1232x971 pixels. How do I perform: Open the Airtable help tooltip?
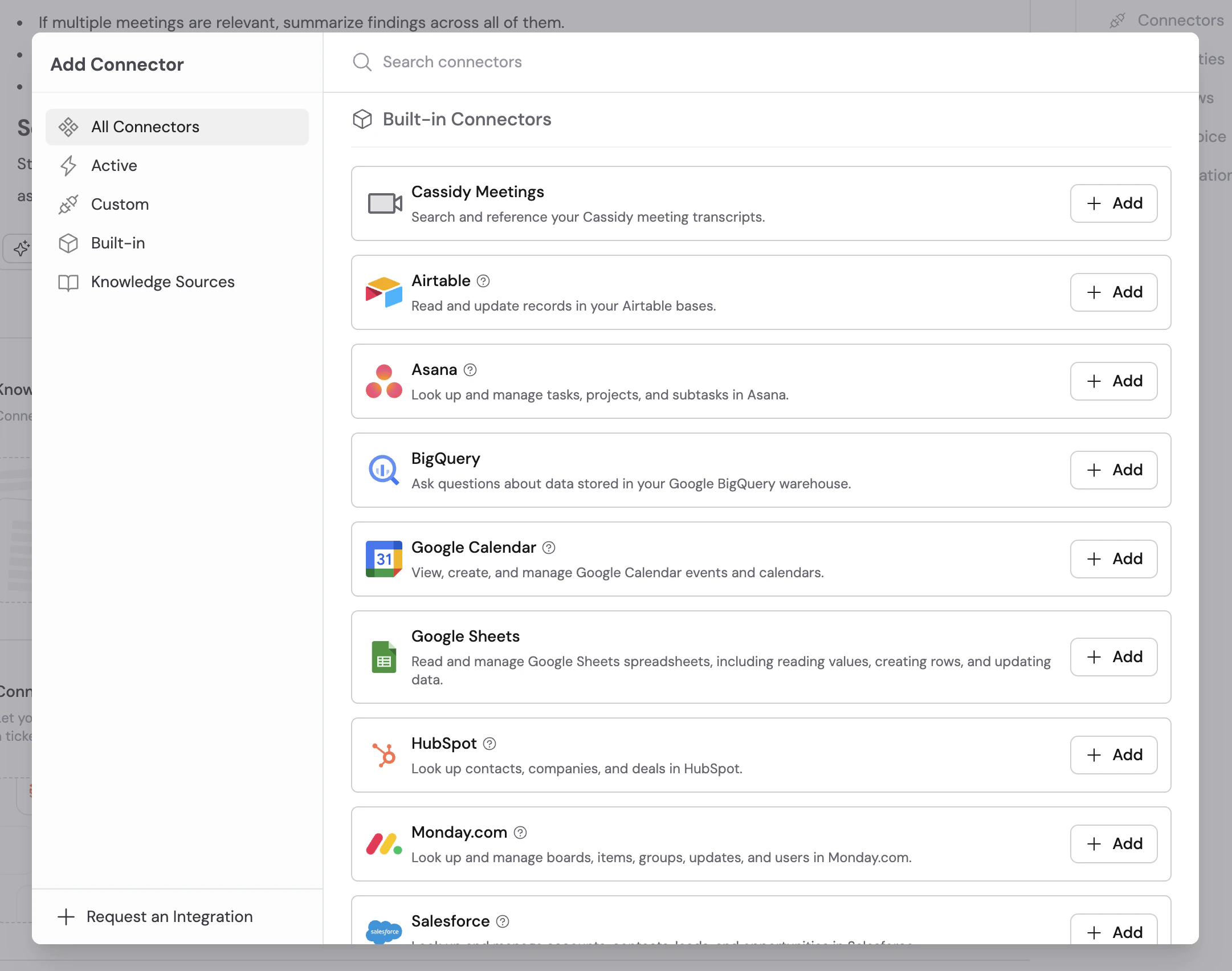483,280
